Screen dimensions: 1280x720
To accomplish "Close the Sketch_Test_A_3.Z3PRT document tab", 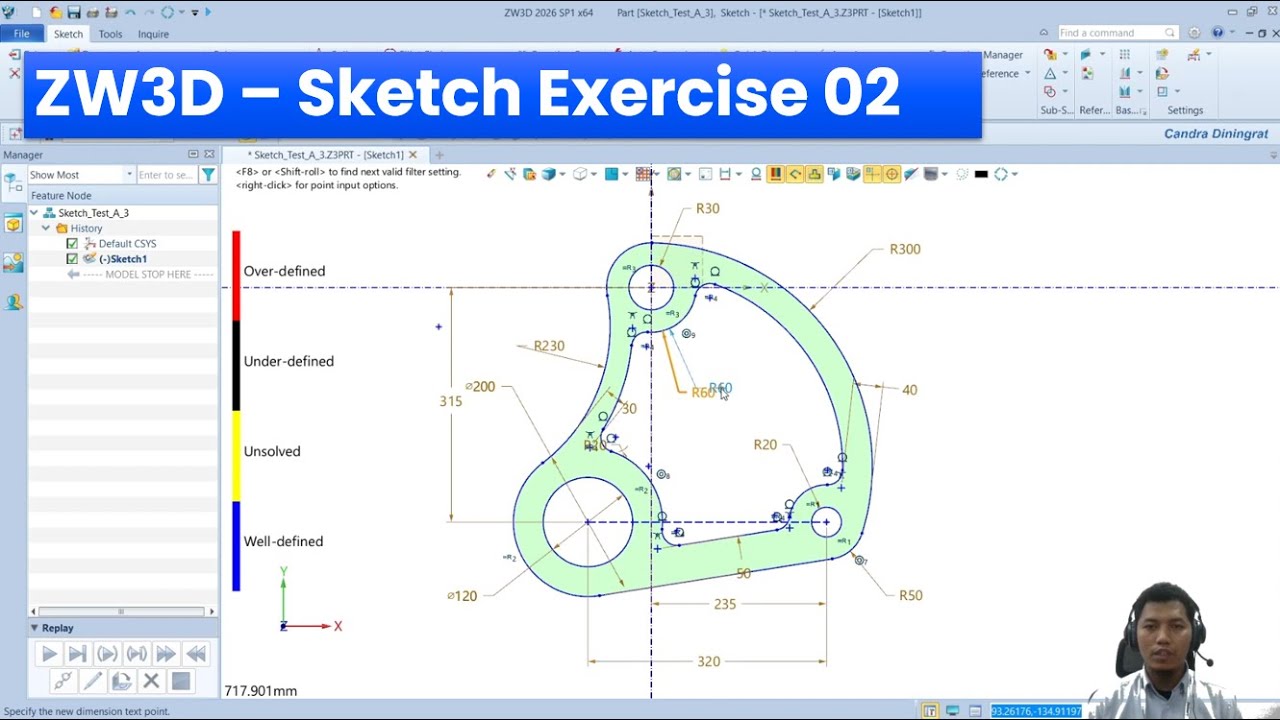I will tap(413, 155).
